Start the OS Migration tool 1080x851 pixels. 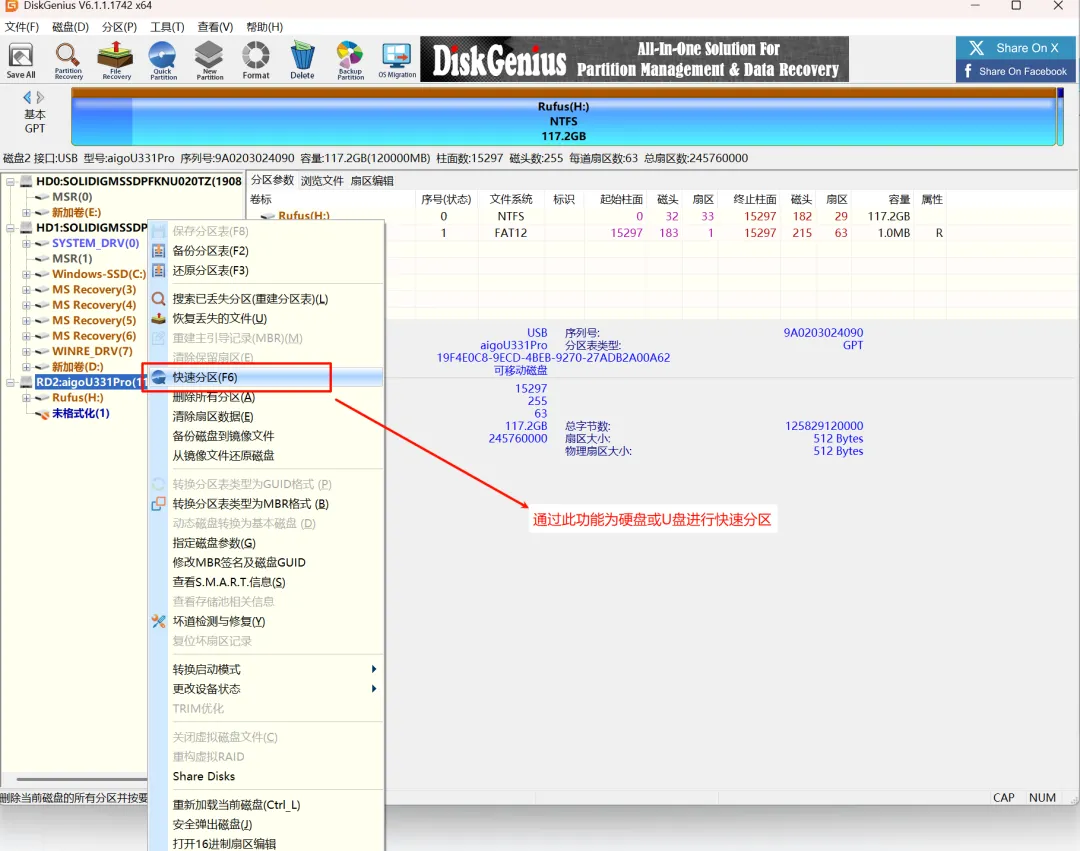397,60
